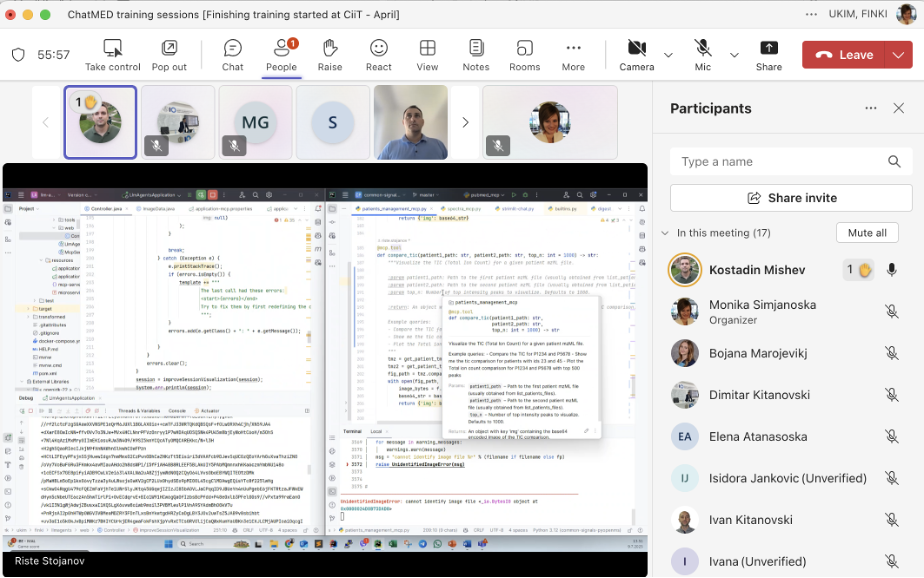Click the Share screen icon
Image resolution: width=924 pixels, height=578 pixels.
768,55
